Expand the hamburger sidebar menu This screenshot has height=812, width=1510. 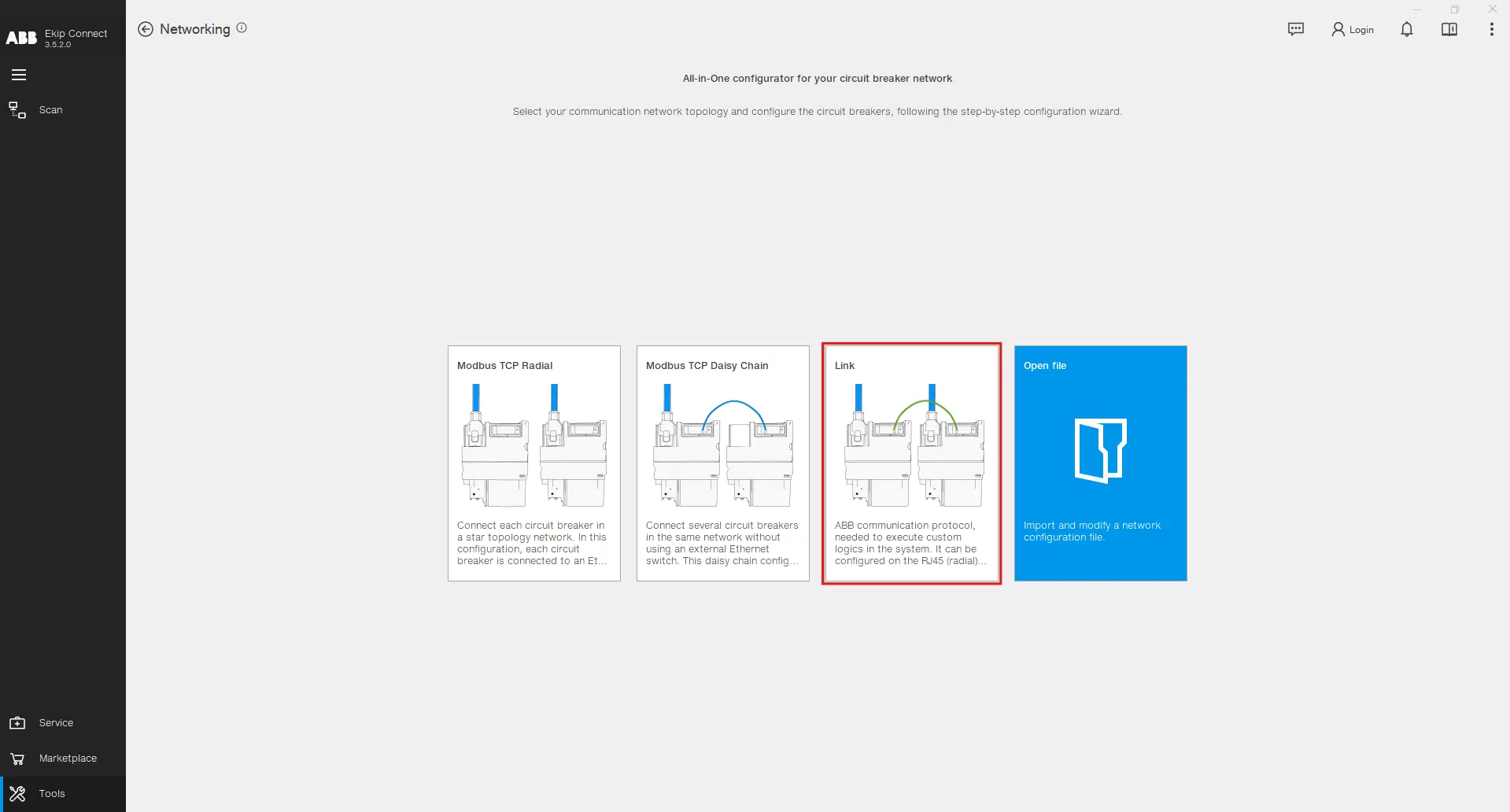click(x=19, y=75)
